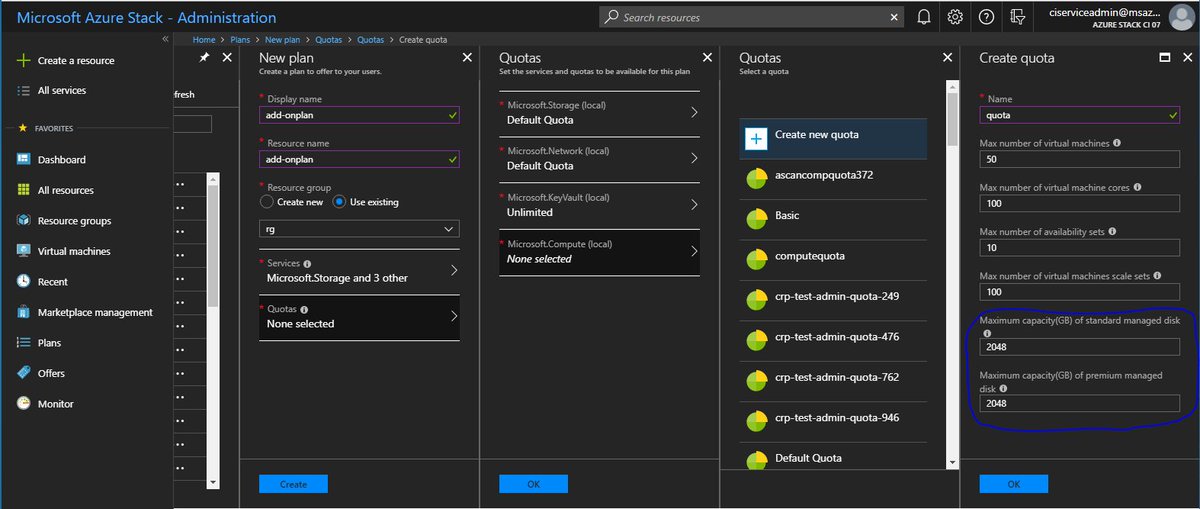Viewport: 1200px width, 509px height.
Task: Select the Default Quota text in quota list
Action: pos(808,458)
